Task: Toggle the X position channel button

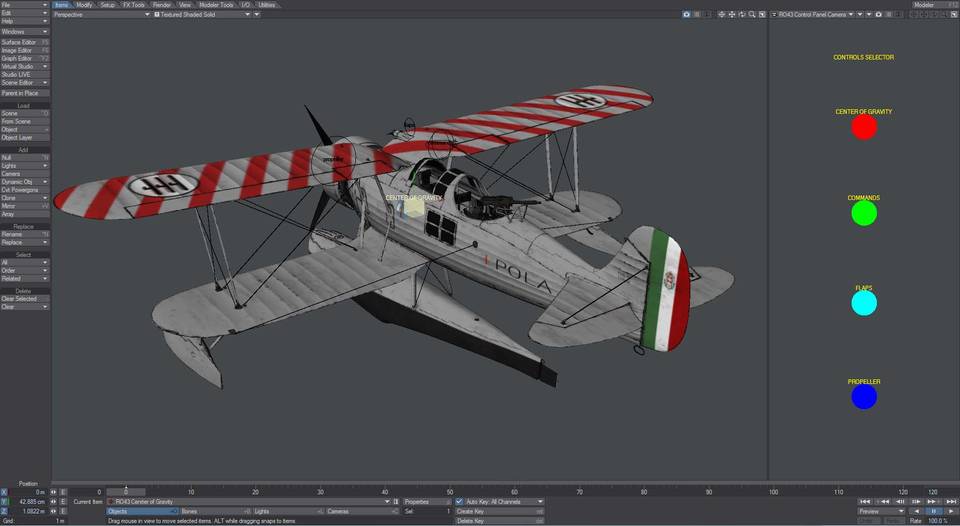Action: pyautogui.click(x=4, y=492)
